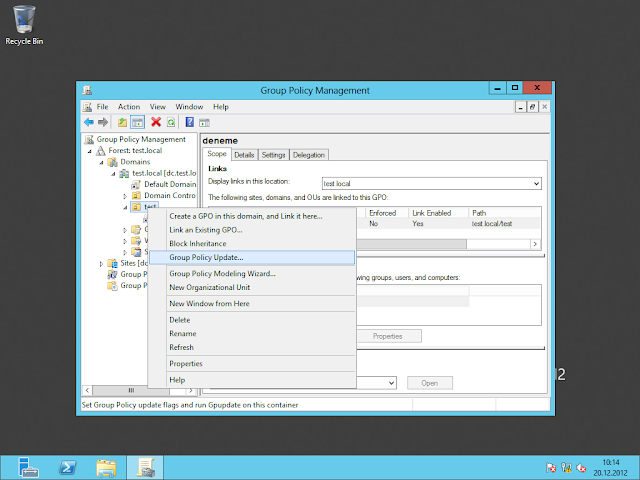Switch to the Delegation tab

point(309,155)
